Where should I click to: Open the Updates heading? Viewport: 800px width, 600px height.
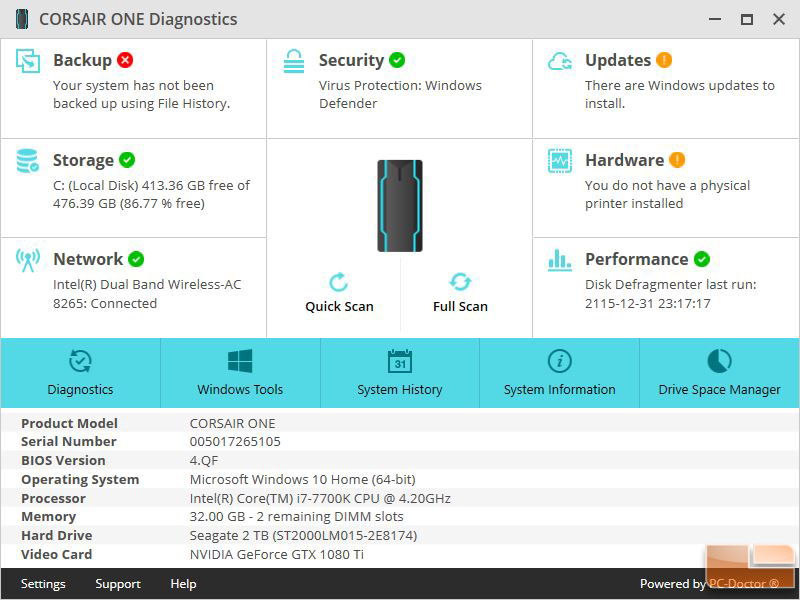[618, 60]
